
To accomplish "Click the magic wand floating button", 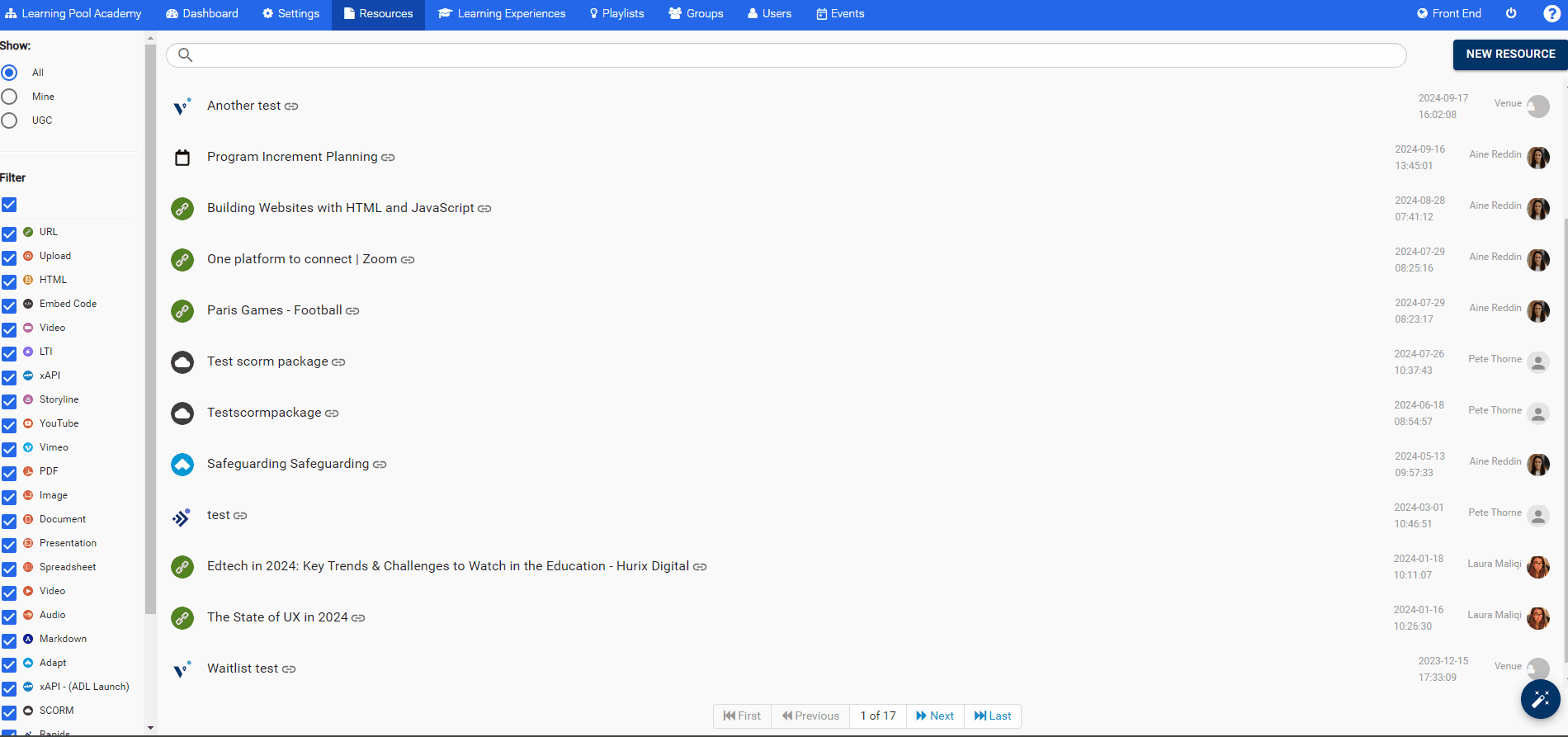I will pos(1540,700).
